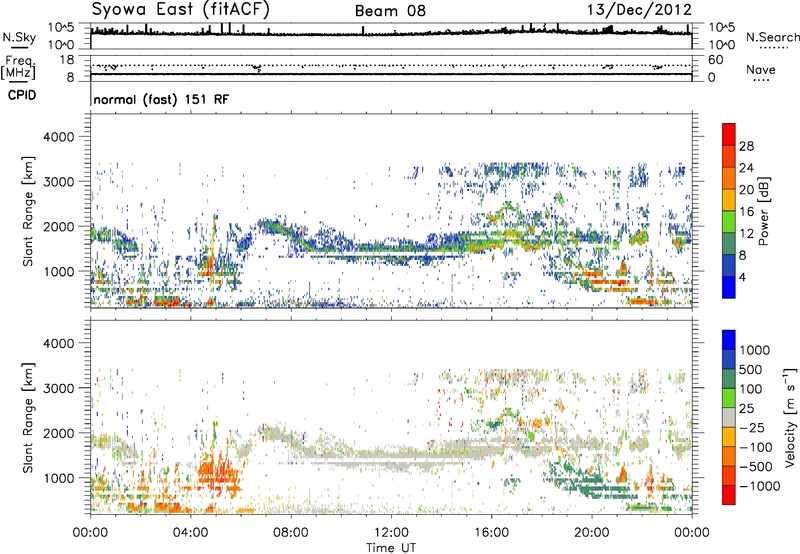
Task: Click the '08:00' time axis label
Action: pyautogui.click(x=291, y=533)
